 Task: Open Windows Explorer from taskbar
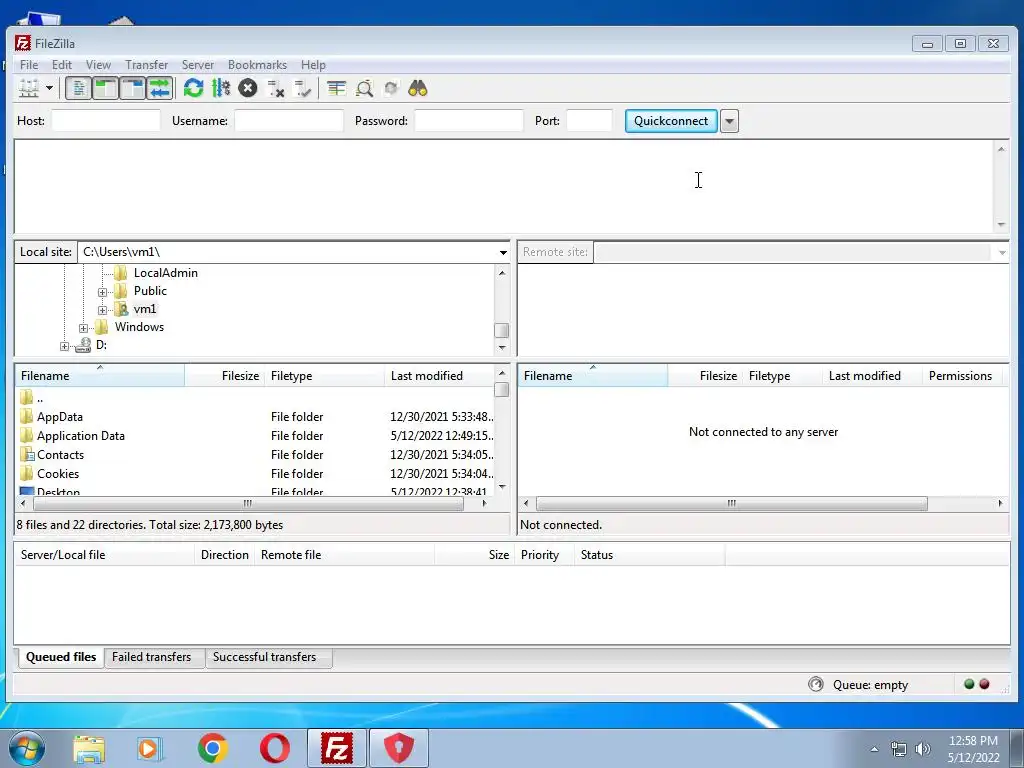tap(89, 748)
